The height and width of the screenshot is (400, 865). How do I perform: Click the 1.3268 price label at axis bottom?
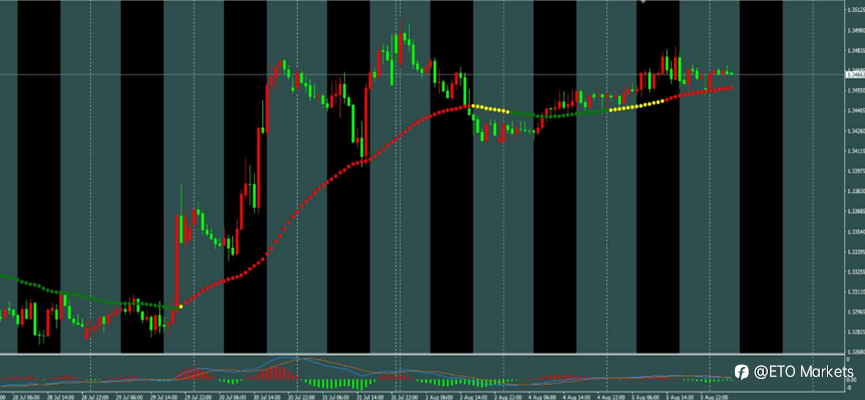tap(857, 351)
